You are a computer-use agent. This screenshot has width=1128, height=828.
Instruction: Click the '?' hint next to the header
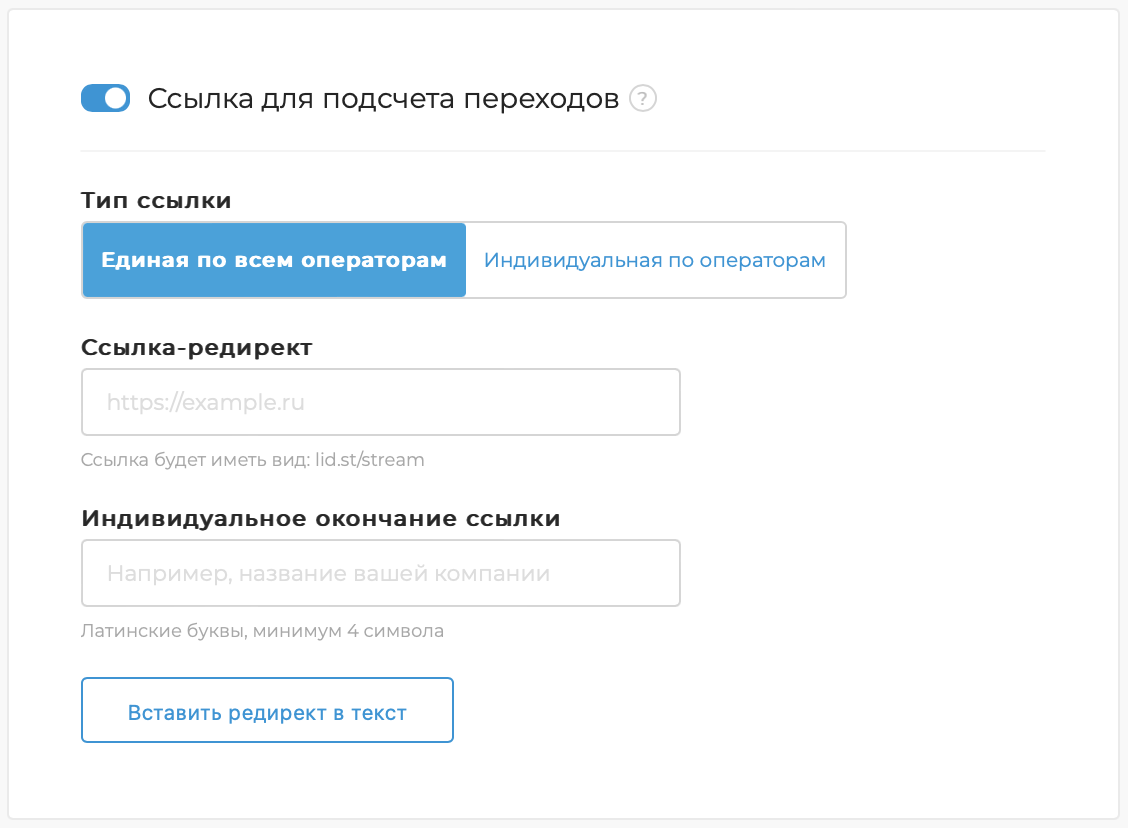[644, 99]
